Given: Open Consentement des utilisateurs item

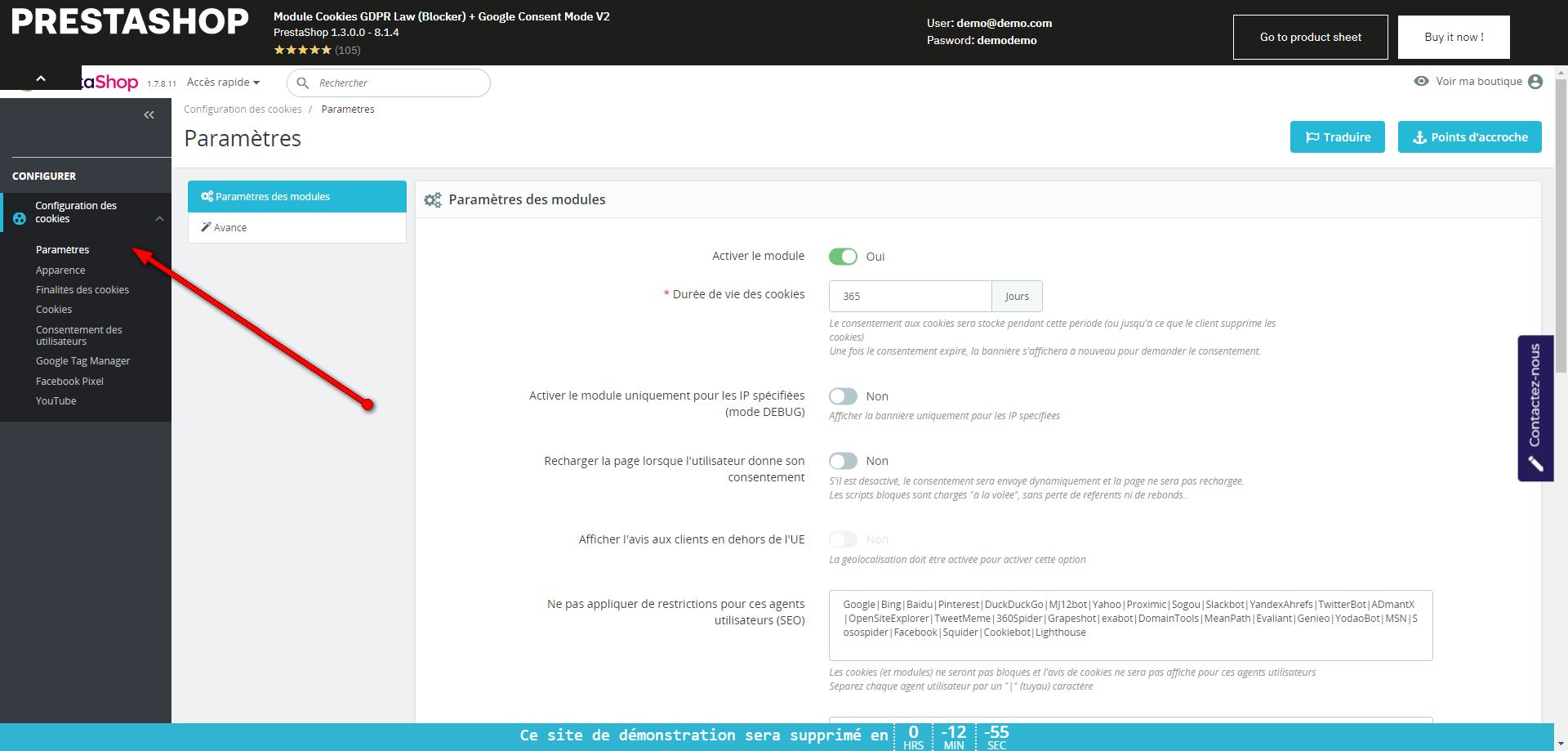Looking at the screenshot, I should [x=79, y=335].
